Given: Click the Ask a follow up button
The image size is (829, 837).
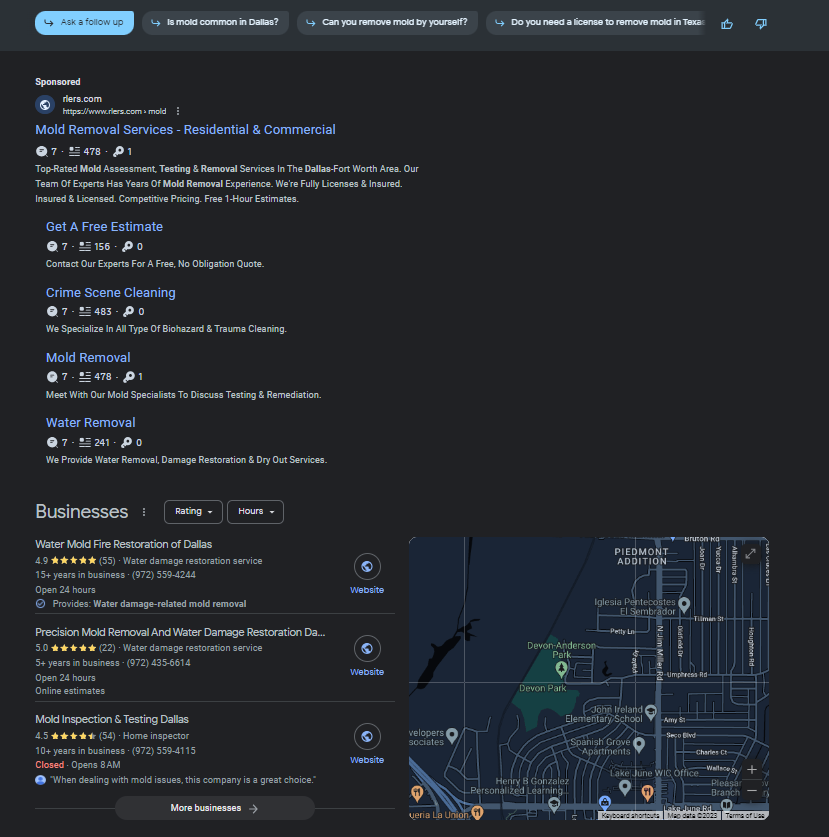Looking at the screenshot, I should (x=84, y=22).
